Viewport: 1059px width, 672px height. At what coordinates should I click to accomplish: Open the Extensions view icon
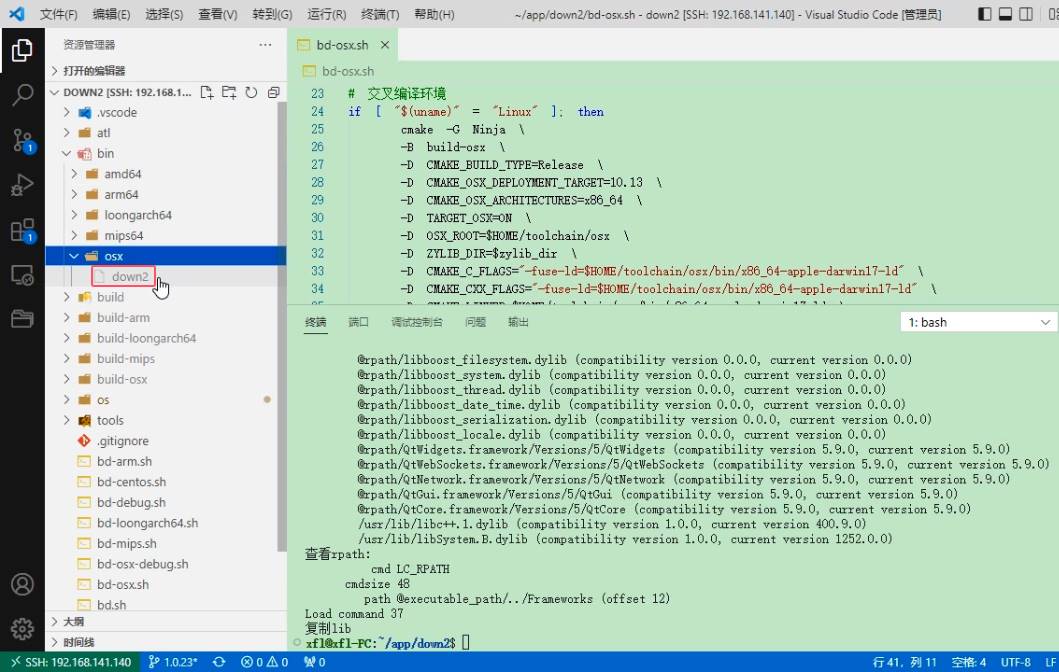tap(22, 230)
